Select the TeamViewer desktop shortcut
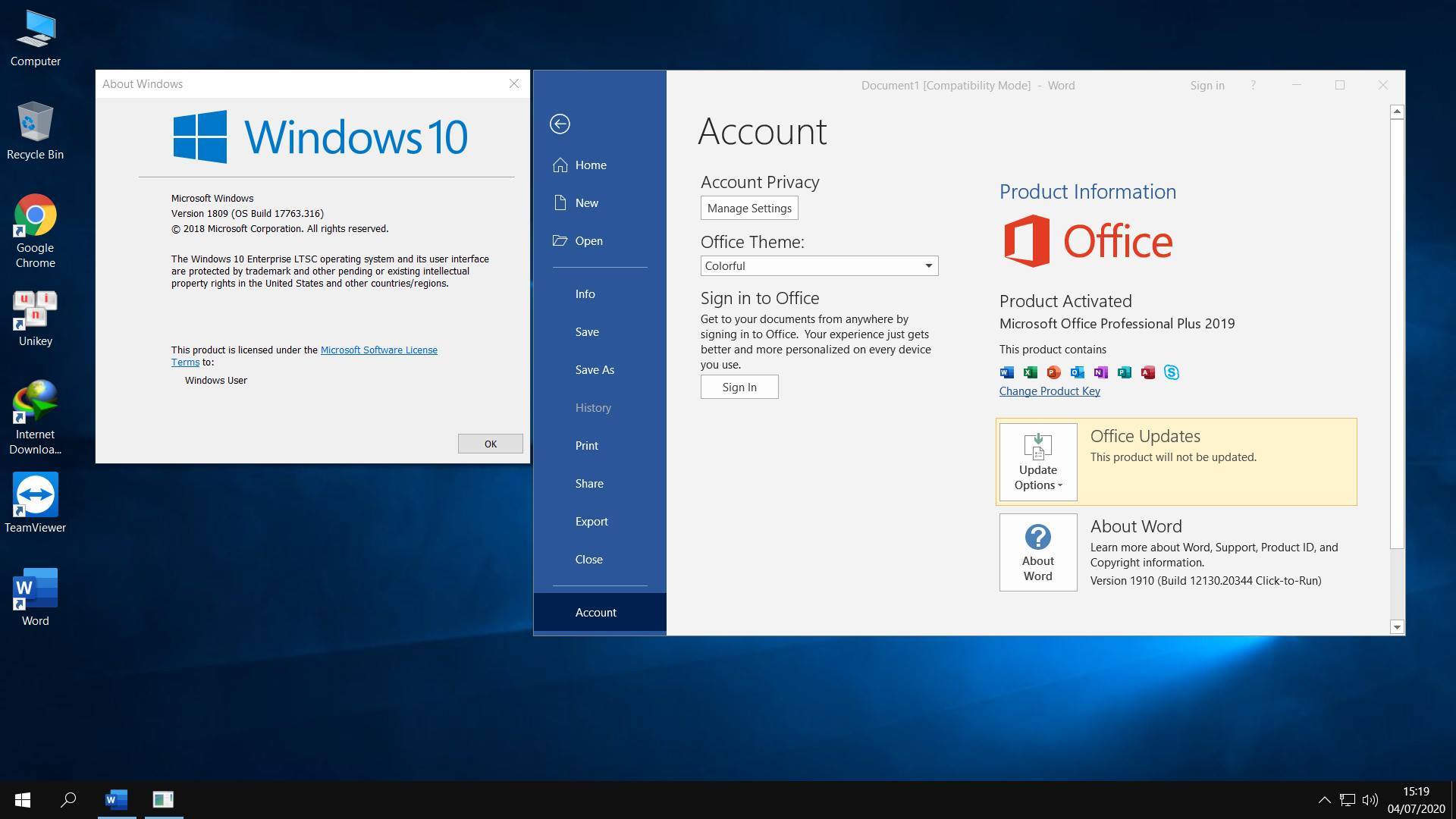This screenshot has height=819, width=1456. (x=35, y=503)
